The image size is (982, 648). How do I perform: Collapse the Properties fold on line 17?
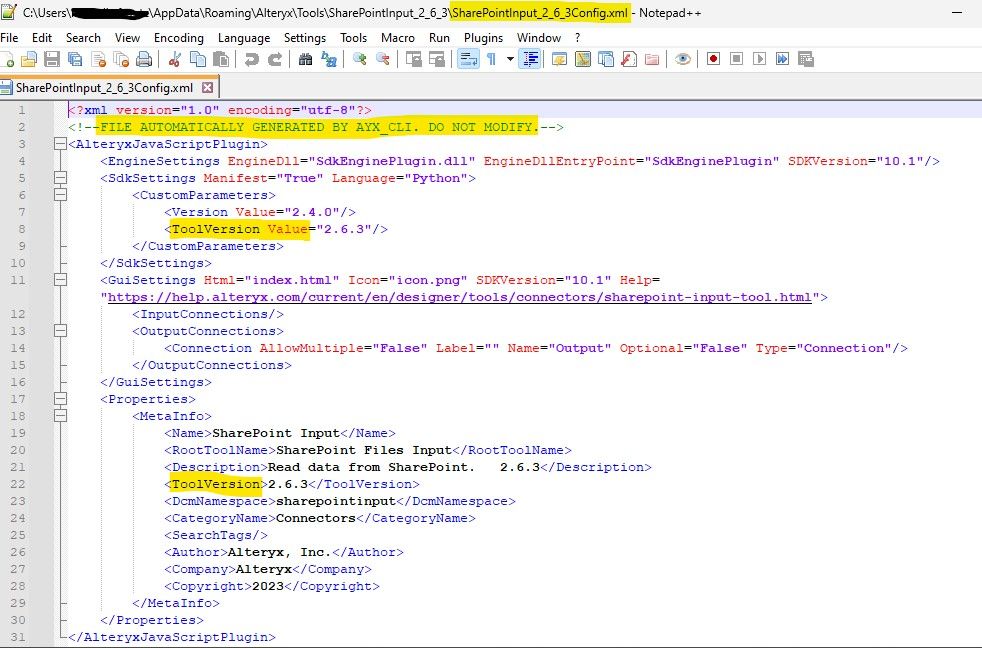[60, 399]
